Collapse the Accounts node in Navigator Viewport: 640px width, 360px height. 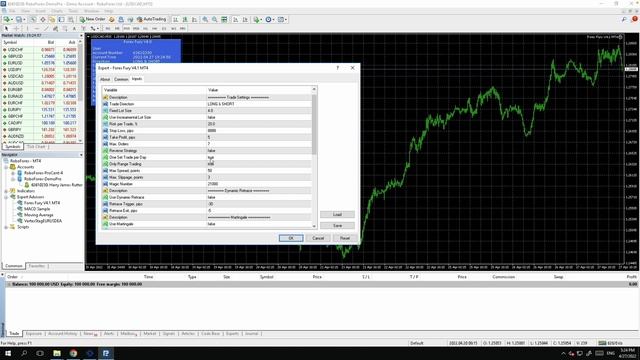[6, 167]
